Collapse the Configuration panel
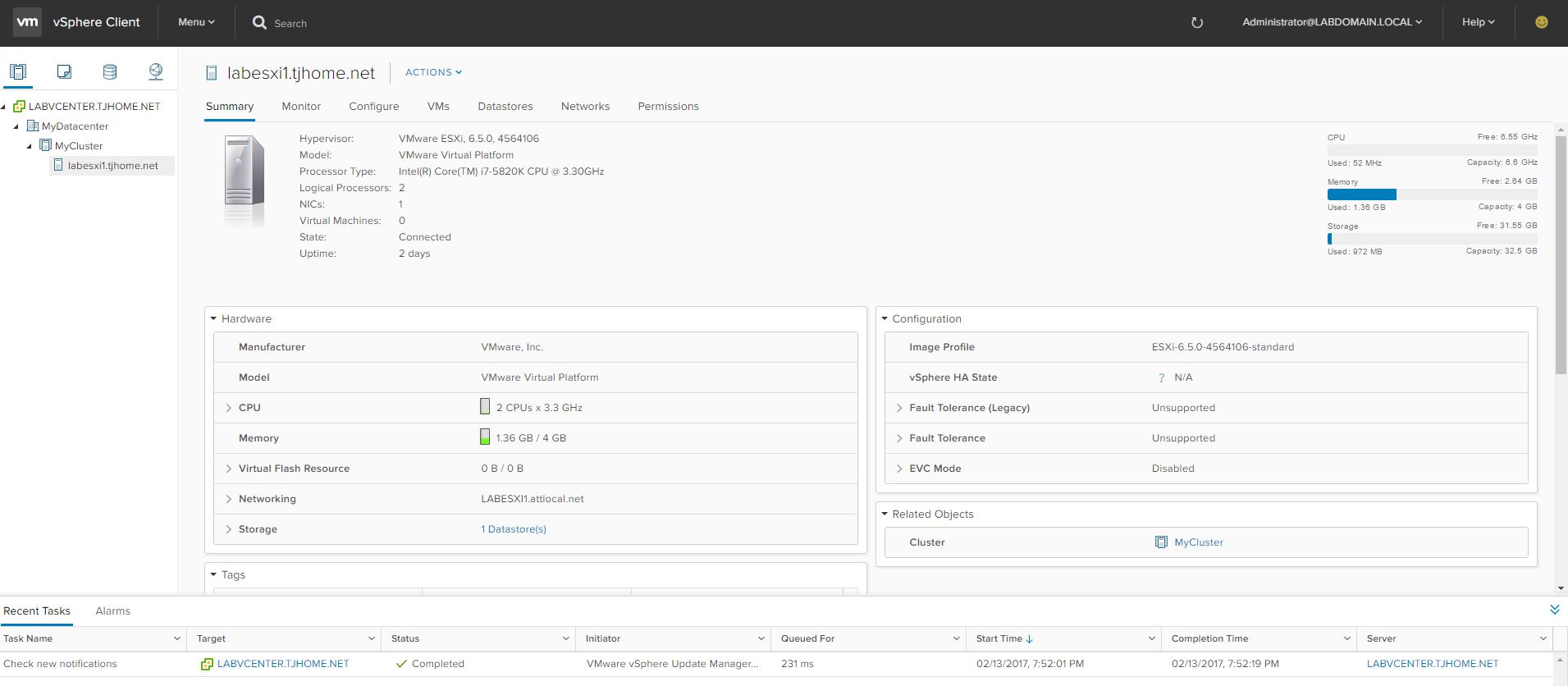This screenshot has height=686, width=1568. point(885,318)
